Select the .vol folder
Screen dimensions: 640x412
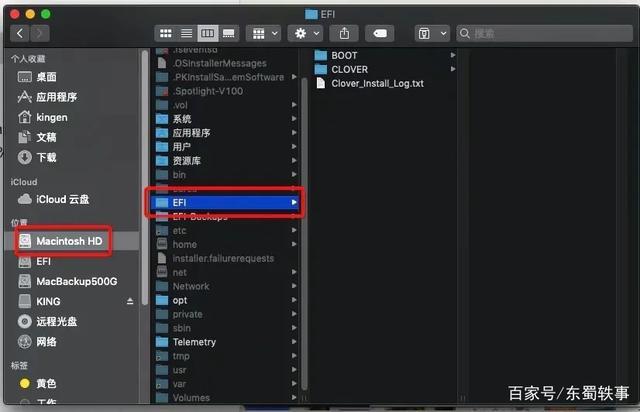pyautogui.click(x=180, y=105)
